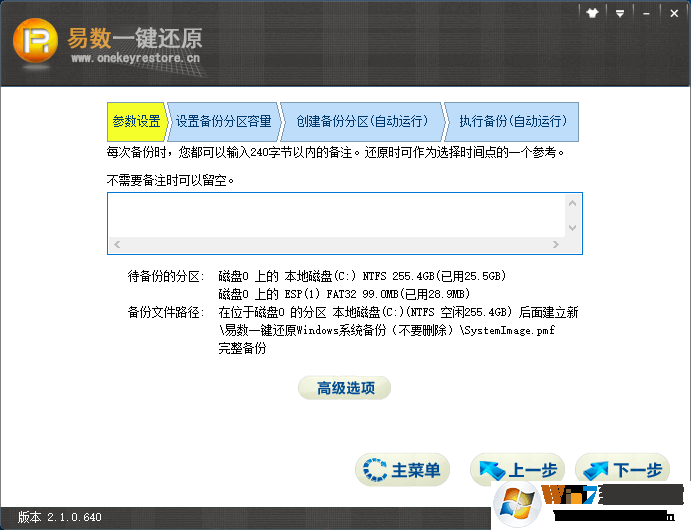
Task: Click the 高级选项 button
Action: tap(345, 388)
